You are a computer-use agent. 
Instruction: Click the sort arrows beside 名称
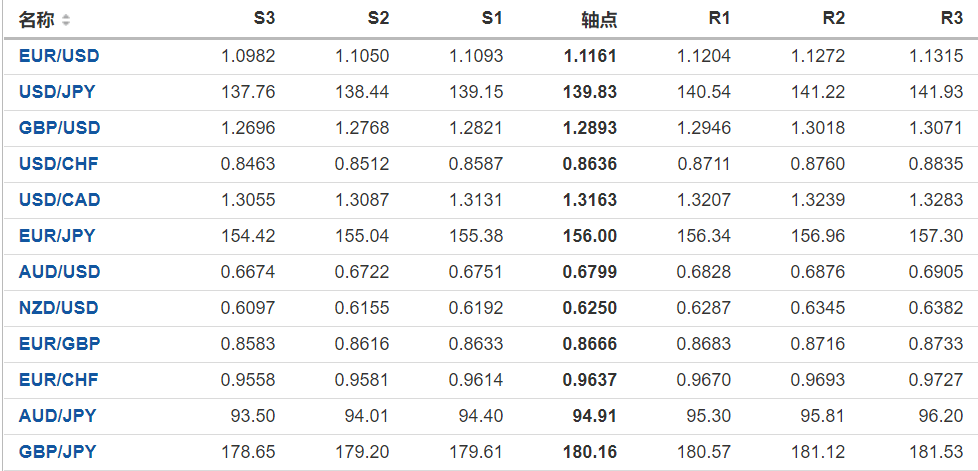(x=66, y=20)
